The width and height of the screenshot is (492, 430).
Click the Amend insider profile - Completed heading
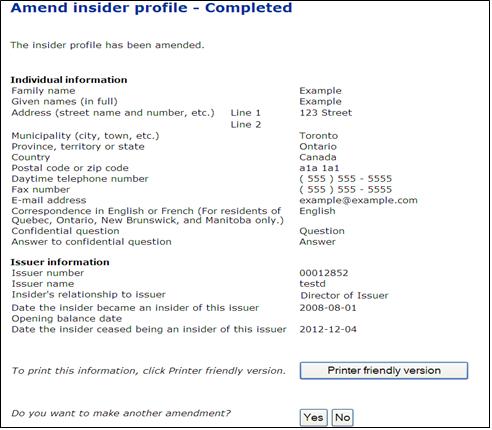click(x=151, y=8)
